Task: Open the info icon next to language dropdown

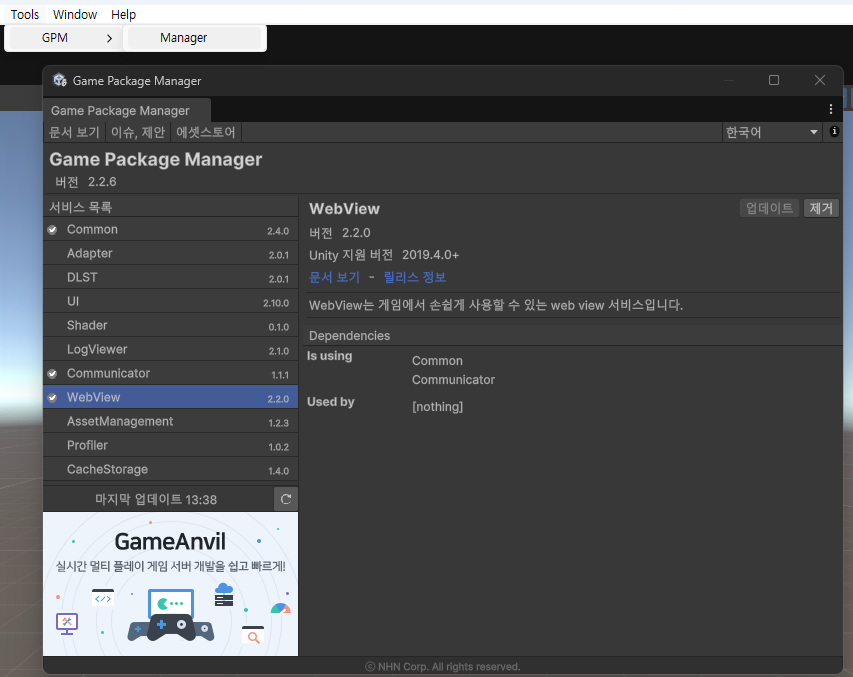Action: click(x=834, y=131)
